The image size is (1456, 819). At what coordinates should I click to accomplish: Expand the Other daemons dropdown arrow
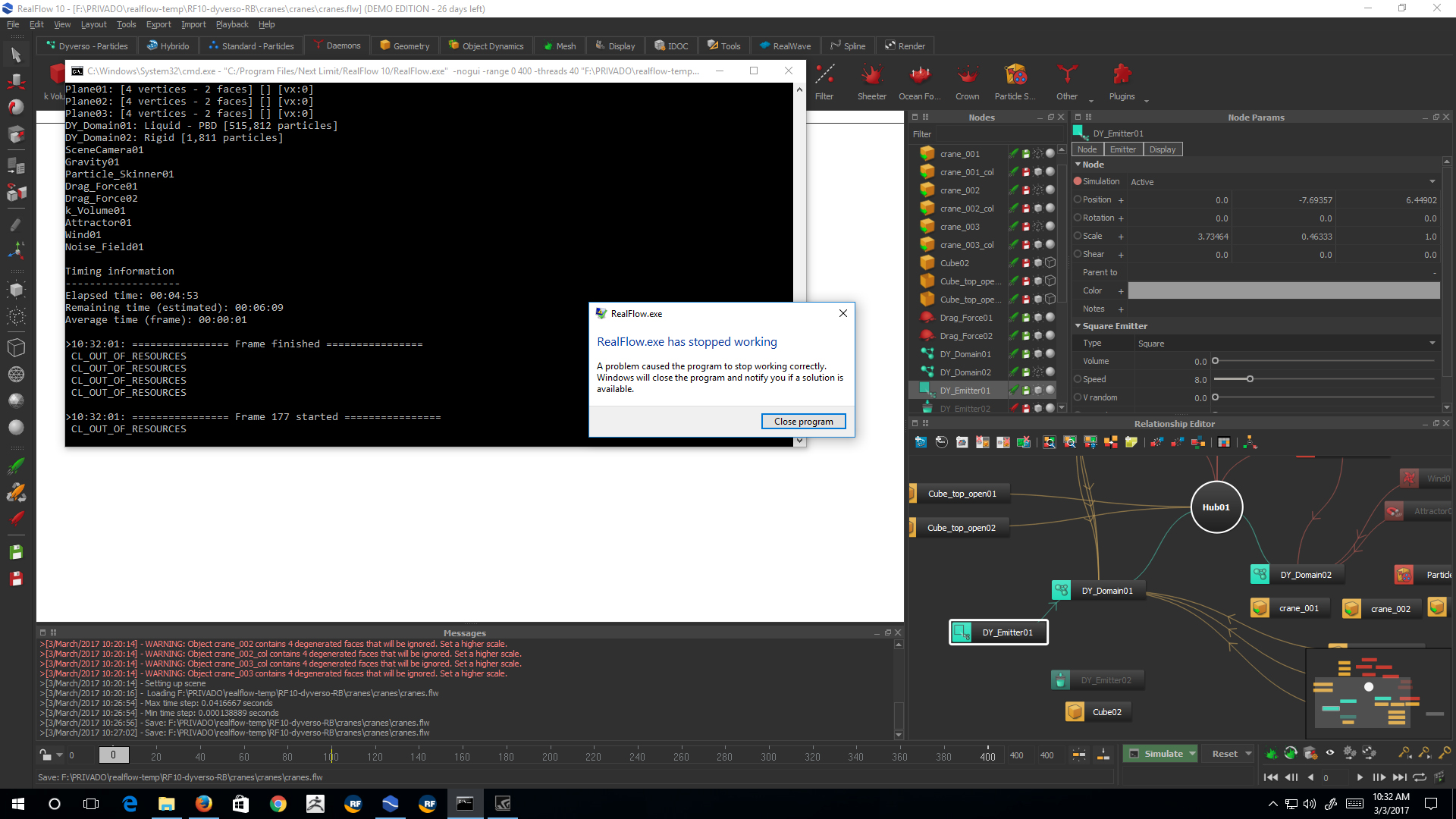point(1091,101)
